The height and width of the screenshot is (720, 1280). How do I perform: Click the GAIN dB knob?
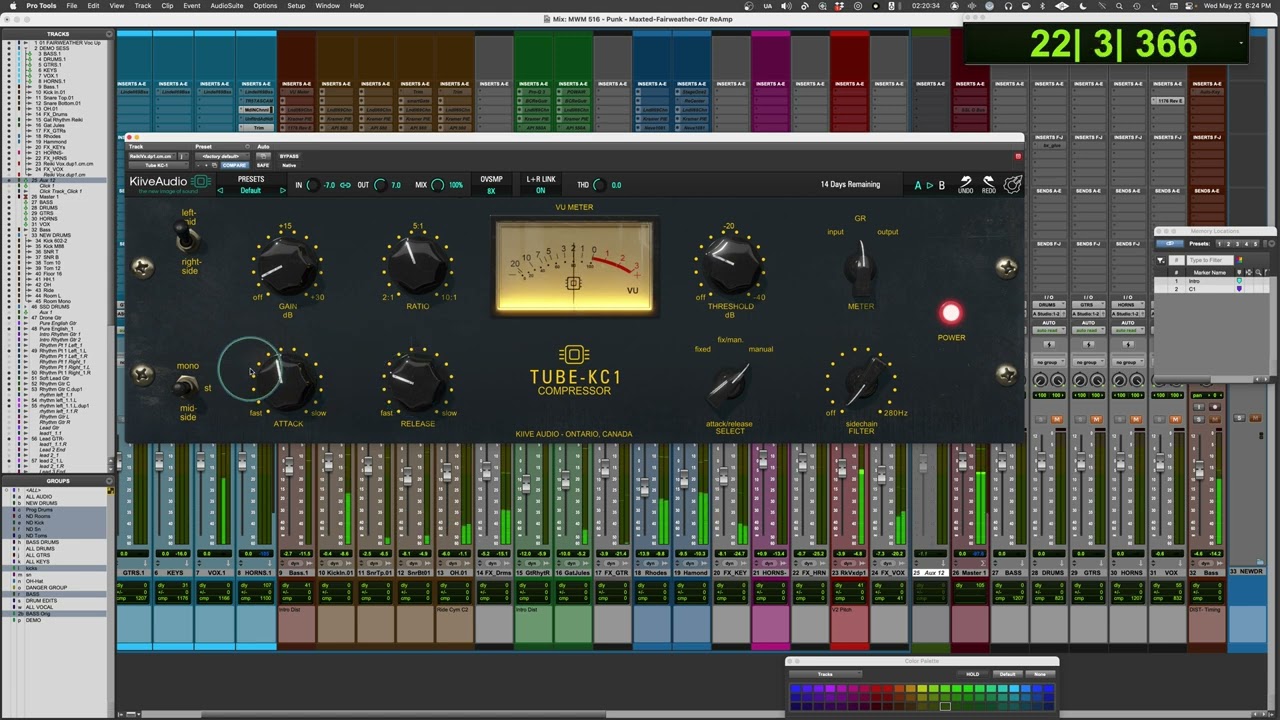click(x=286, y=264)
